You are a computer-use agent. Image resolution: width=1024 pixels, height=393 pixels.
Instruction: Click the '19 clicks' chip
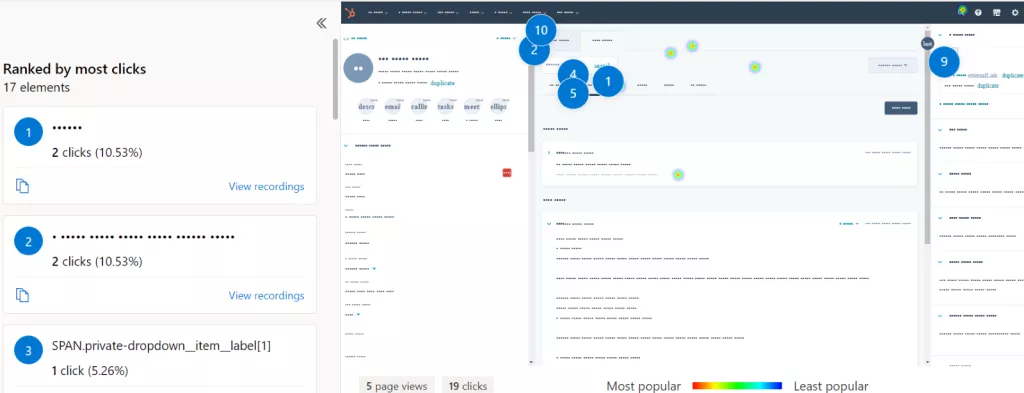[468, 386]
